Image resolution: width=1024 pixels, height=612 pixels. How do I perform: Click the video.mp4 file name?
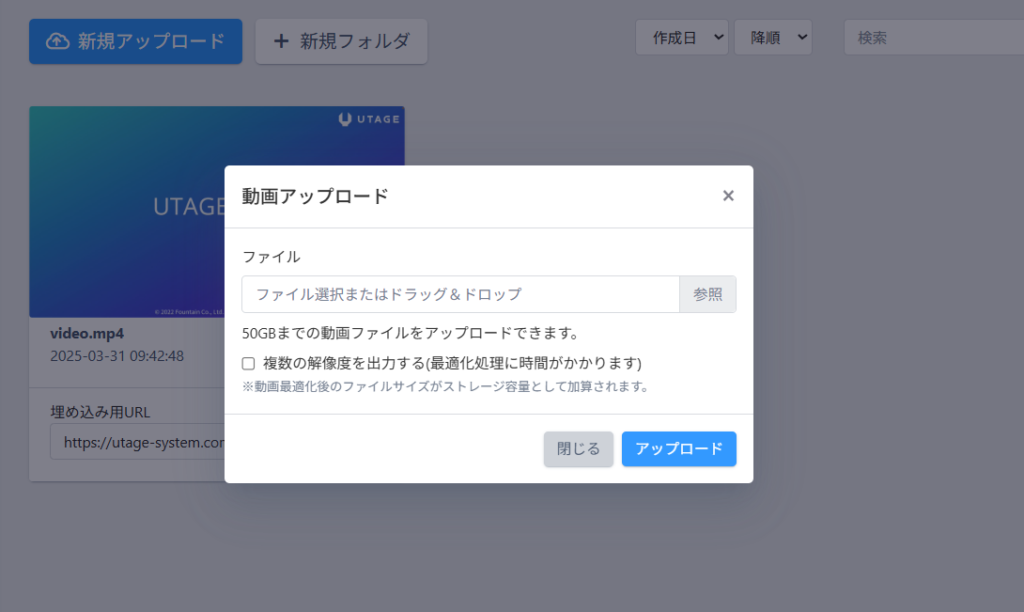(87, 333)
